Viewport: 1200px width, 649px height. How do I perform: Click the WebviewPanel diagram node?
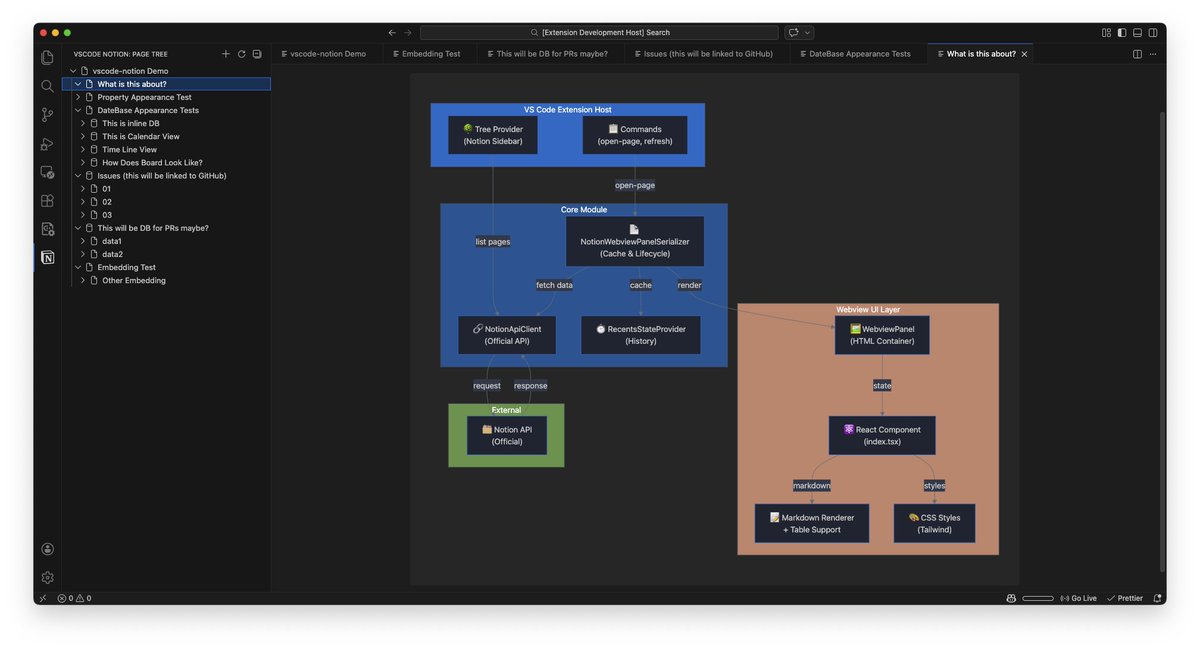882,335
